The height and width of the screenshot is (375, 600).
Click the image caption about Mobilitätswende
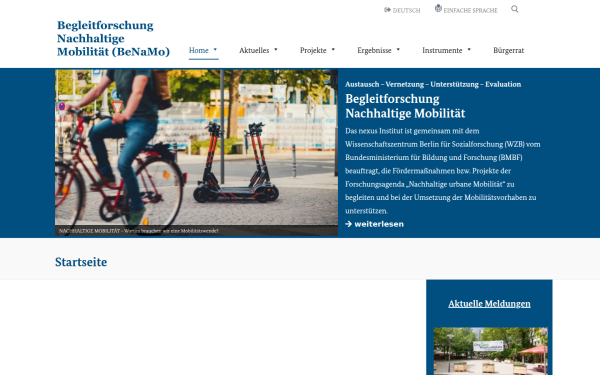point(139,231)
